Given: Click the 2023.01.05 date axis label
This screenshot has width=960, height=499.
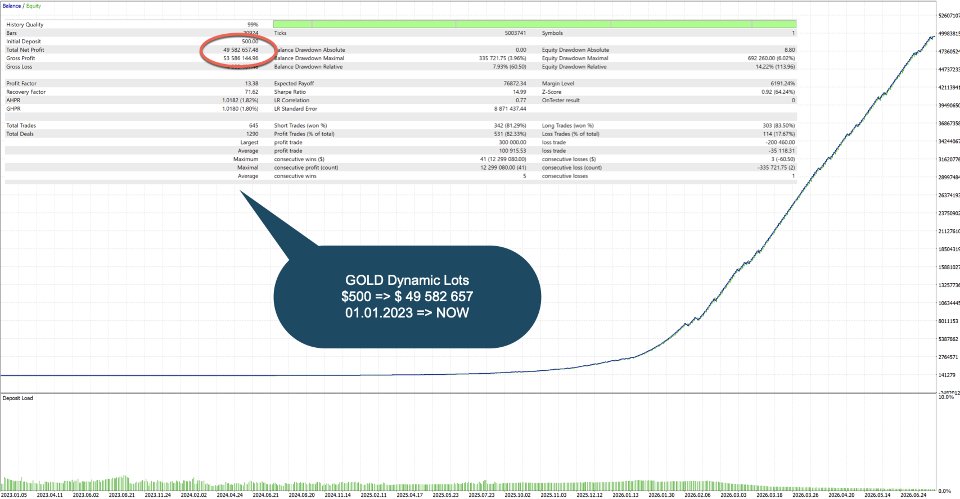Looking at the screenshot, I should 14,495.
